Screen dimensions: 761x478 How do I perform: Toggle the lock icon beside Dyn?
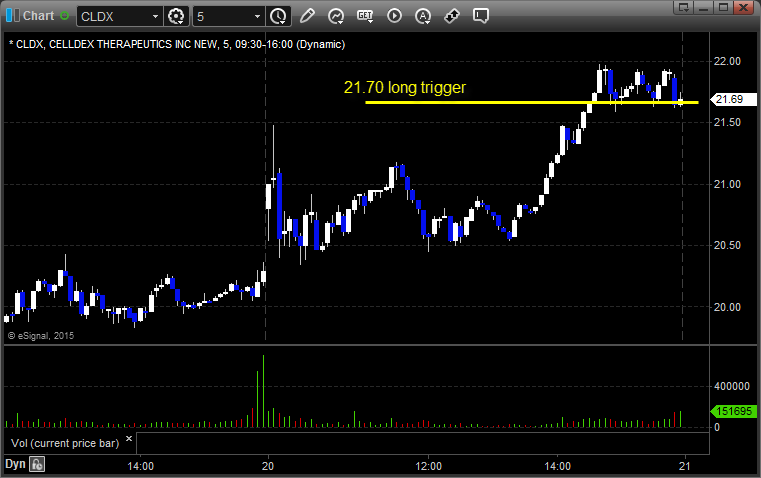click(x=37, y=464)
